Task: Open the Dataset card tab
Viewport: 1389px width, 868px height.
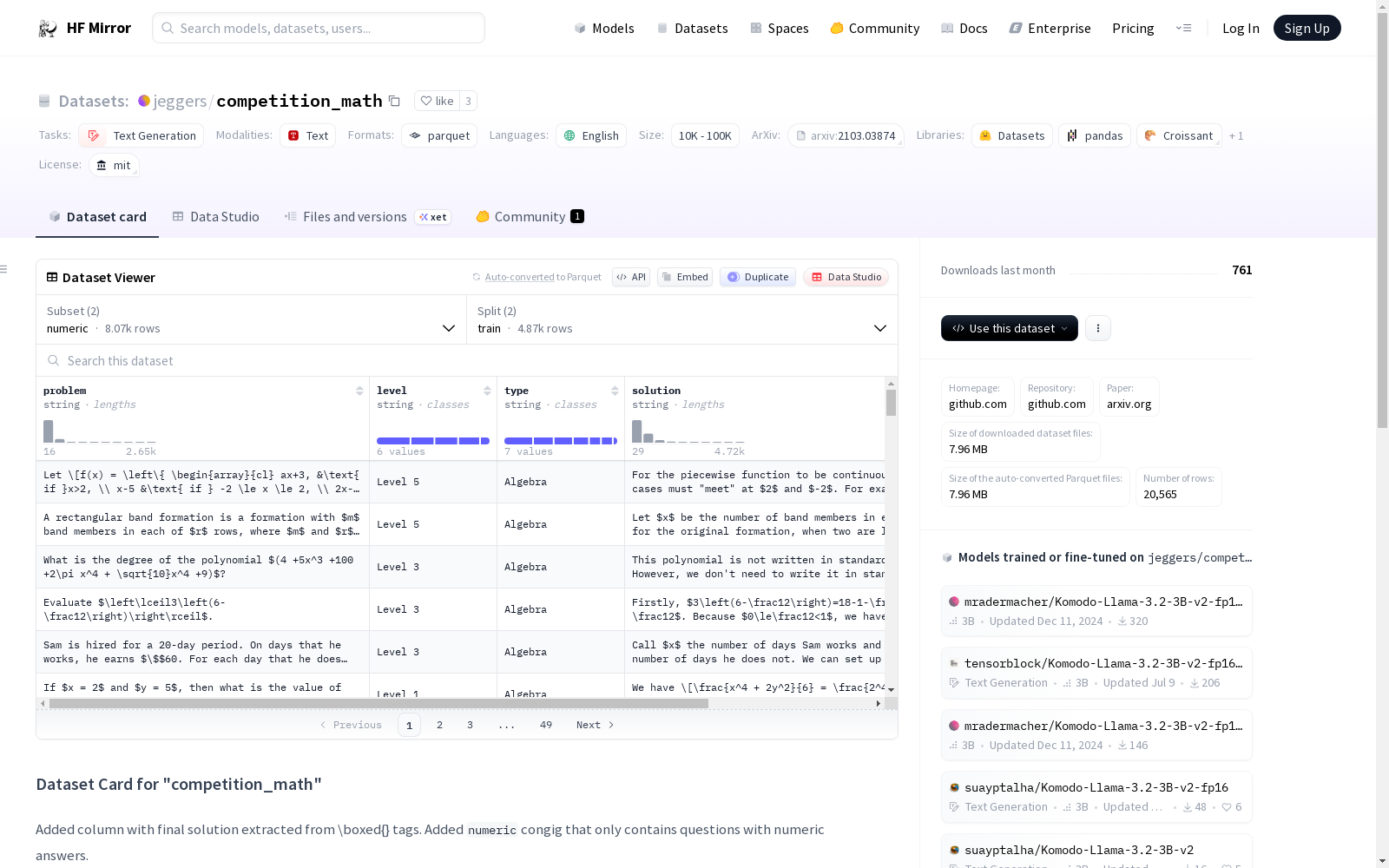Action: [x=97, y=217]
